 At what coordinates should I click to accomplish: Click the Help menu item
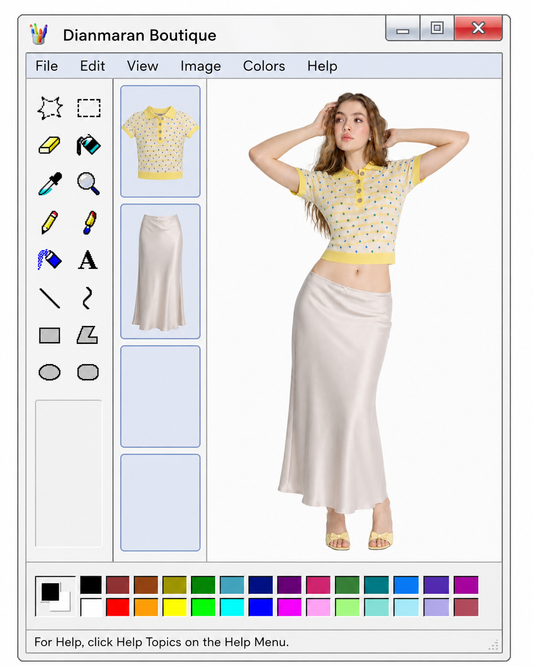pyautogui.click(x=322, y=66)
